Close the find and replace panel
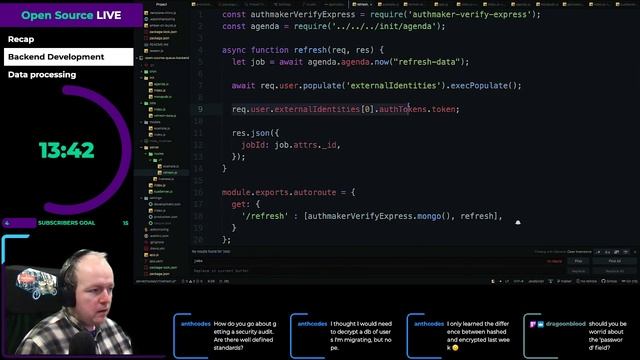This screenshot has height=360, width=640. pyautogui.click(x=635, y=252)
